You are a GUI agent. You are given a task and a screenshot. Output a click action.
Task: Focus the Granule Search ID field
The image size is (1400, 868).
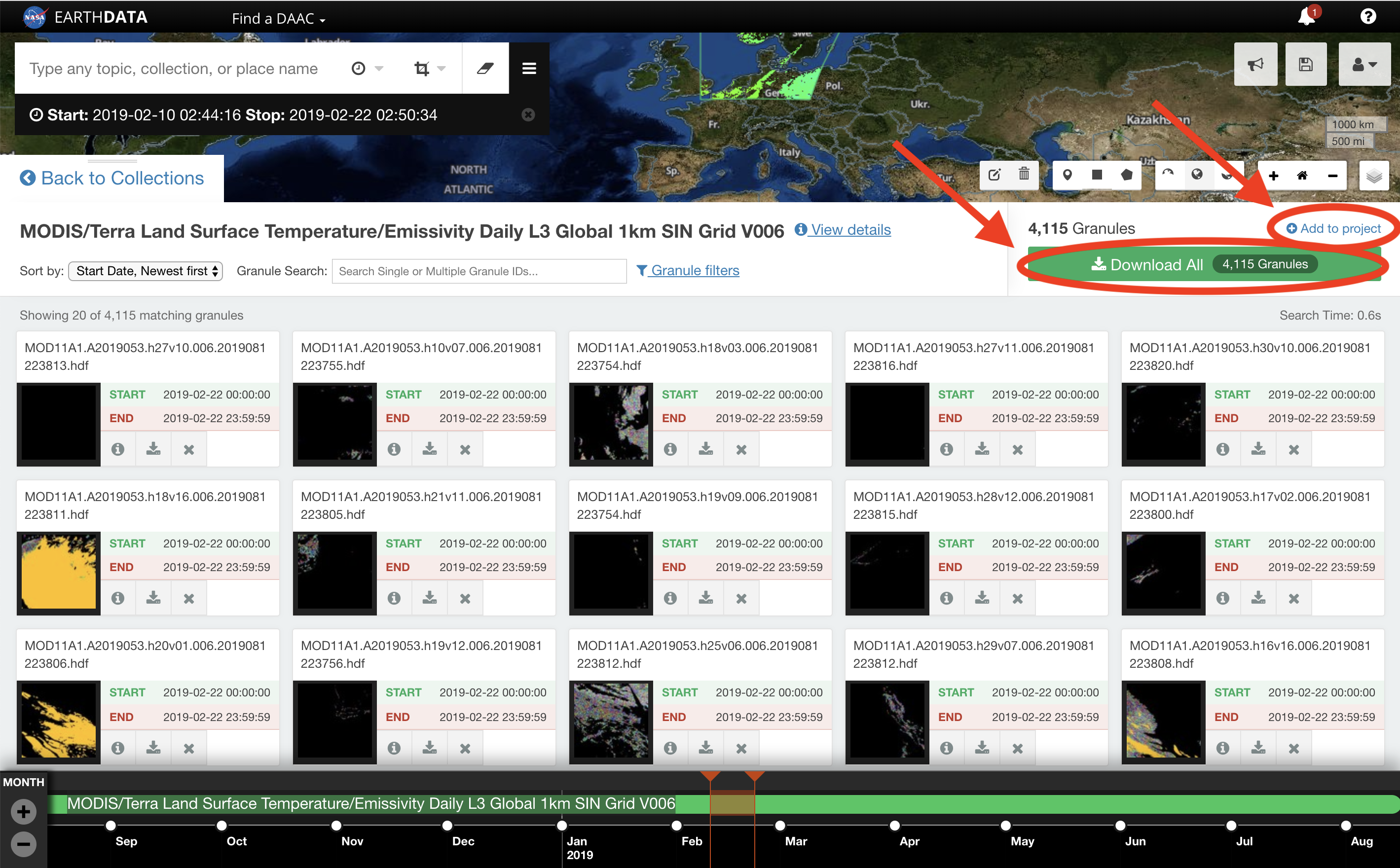(479, 271)
